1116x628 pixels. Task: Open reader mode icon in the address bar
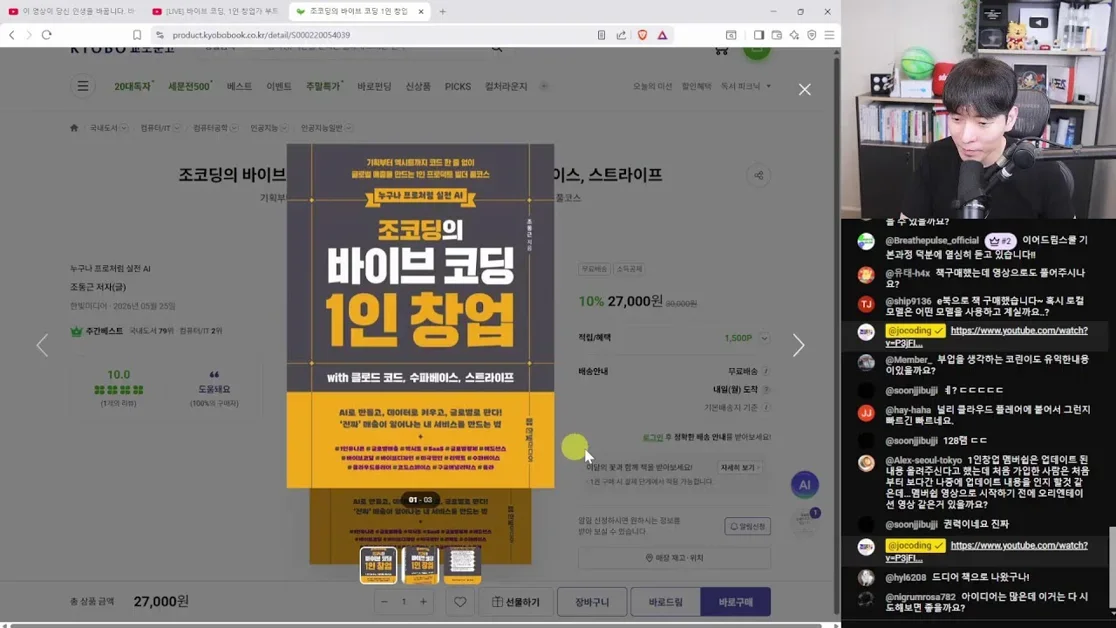click(x=601, y=35)
